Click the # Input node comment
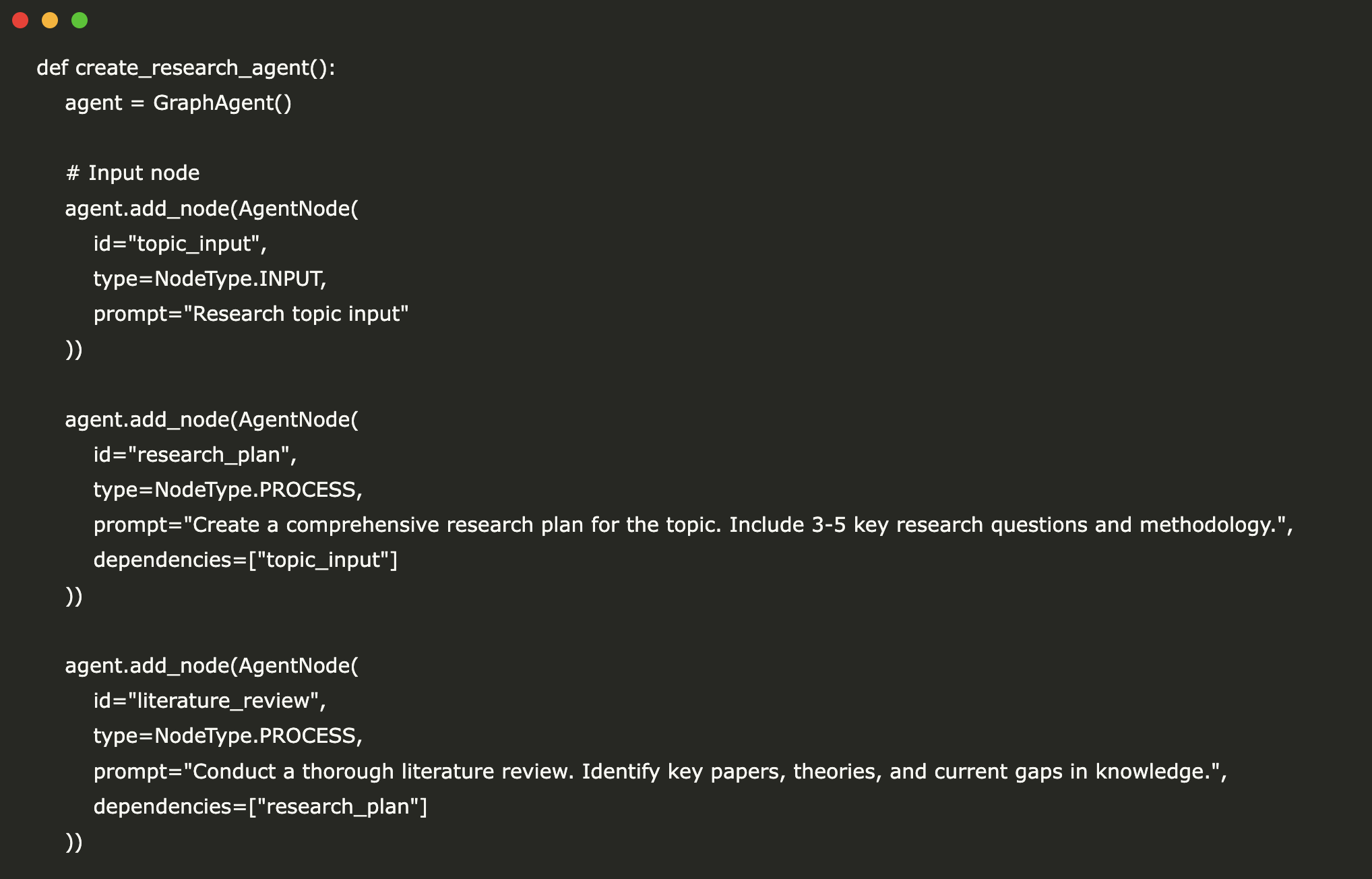The image size is (1372, 879). [x=132, y=173]
